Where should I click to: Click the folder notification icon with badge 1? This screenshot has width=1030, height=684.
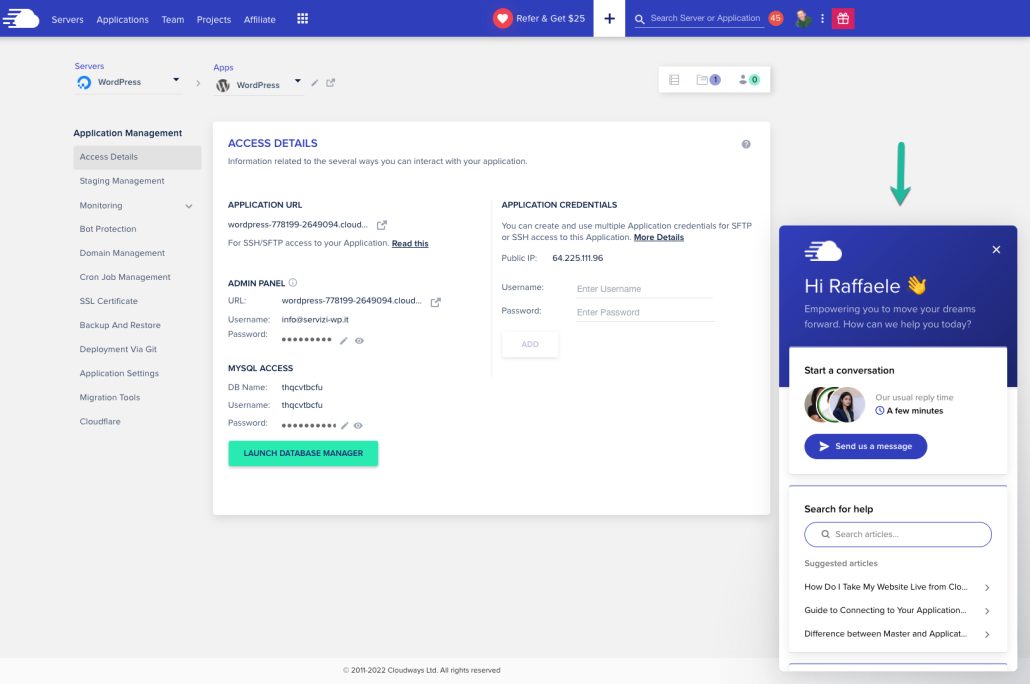707,79
